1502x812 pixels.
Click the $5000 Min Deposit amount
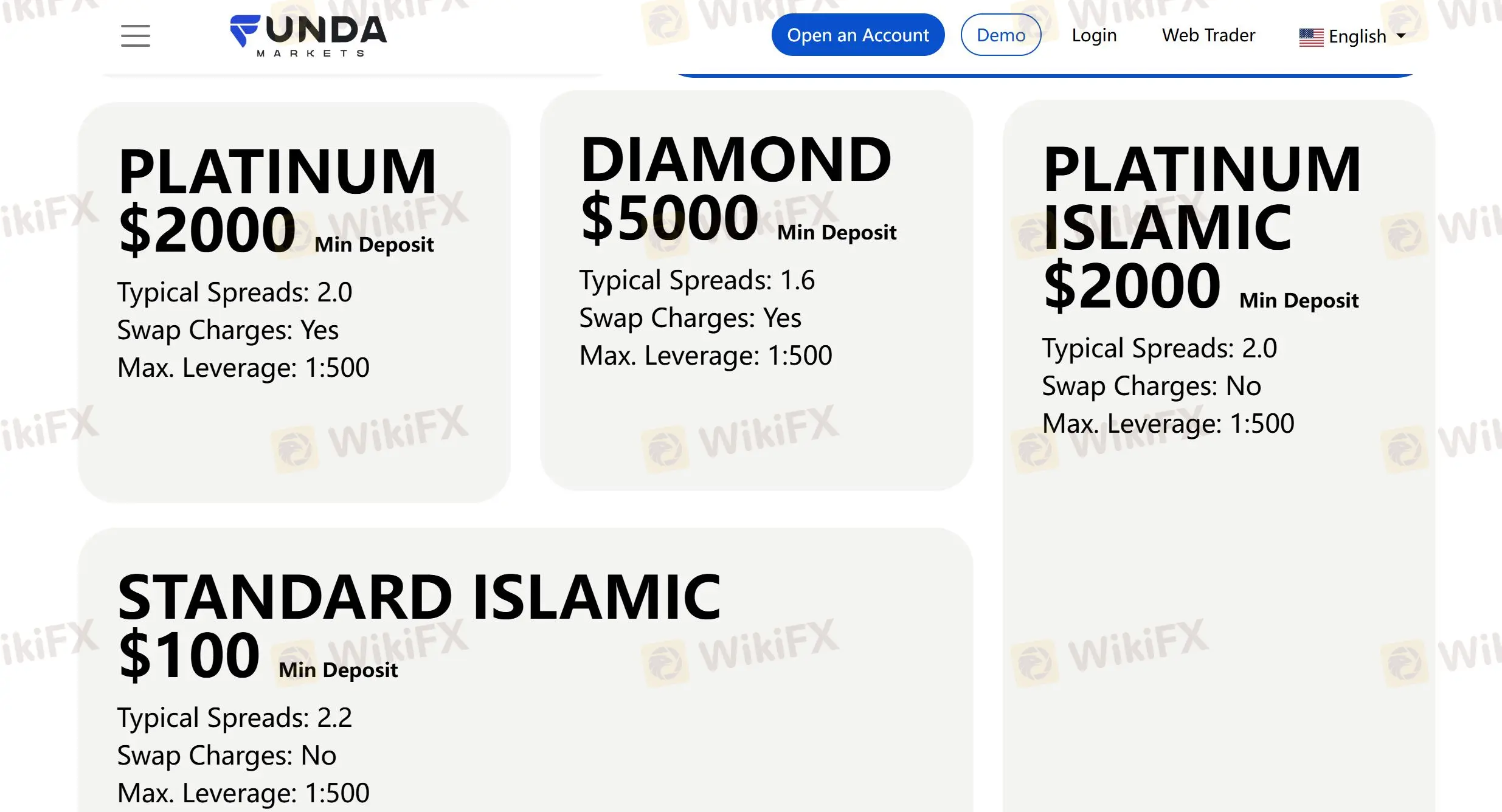click(x=669, y=218)
